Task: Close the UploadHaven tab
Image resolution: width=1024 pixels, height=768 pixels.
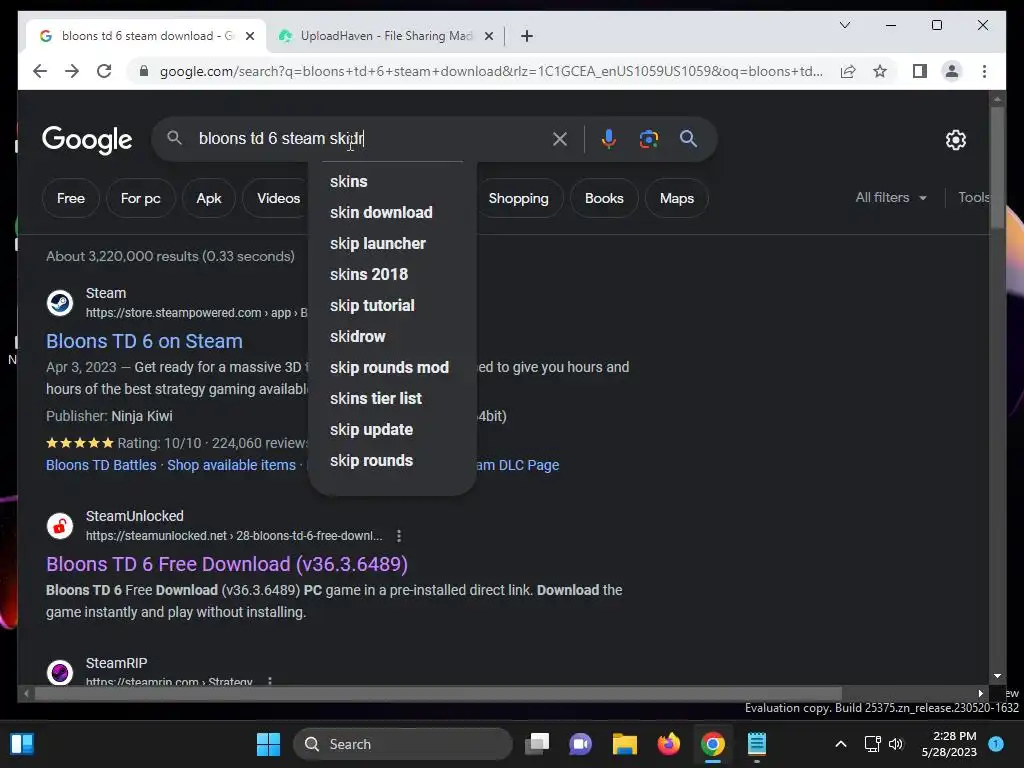Action: click(488, 36)
